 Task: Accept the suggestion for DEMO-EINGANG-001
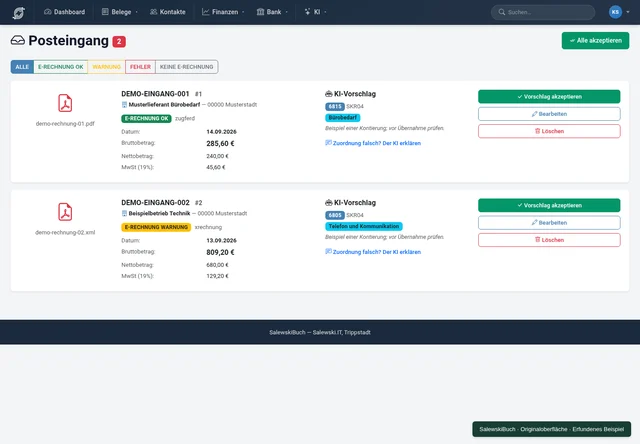(x=549, y=97)
